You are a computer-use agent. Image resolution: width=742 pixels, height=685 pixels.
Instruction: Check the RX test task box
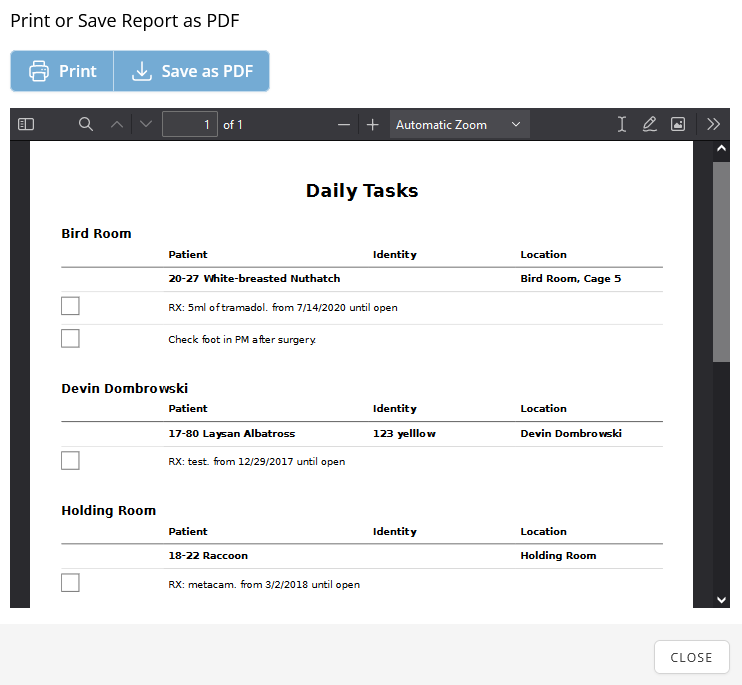coord(70,460)
